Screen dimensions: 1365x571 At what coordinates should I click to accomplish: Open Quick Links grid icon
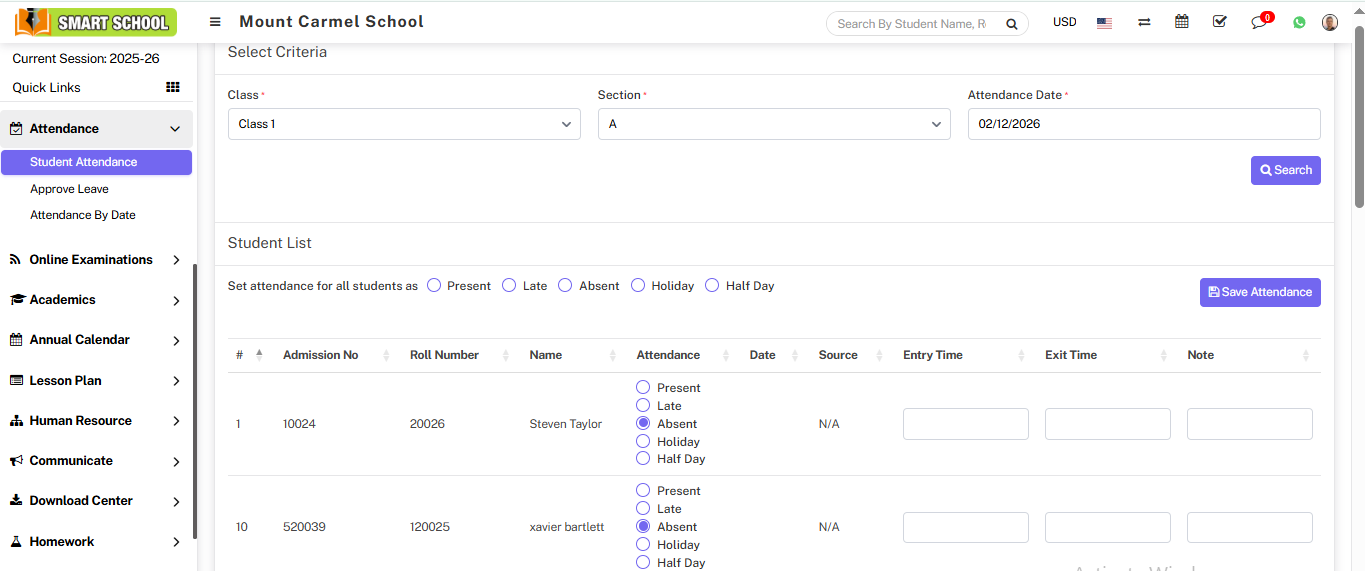173,88
